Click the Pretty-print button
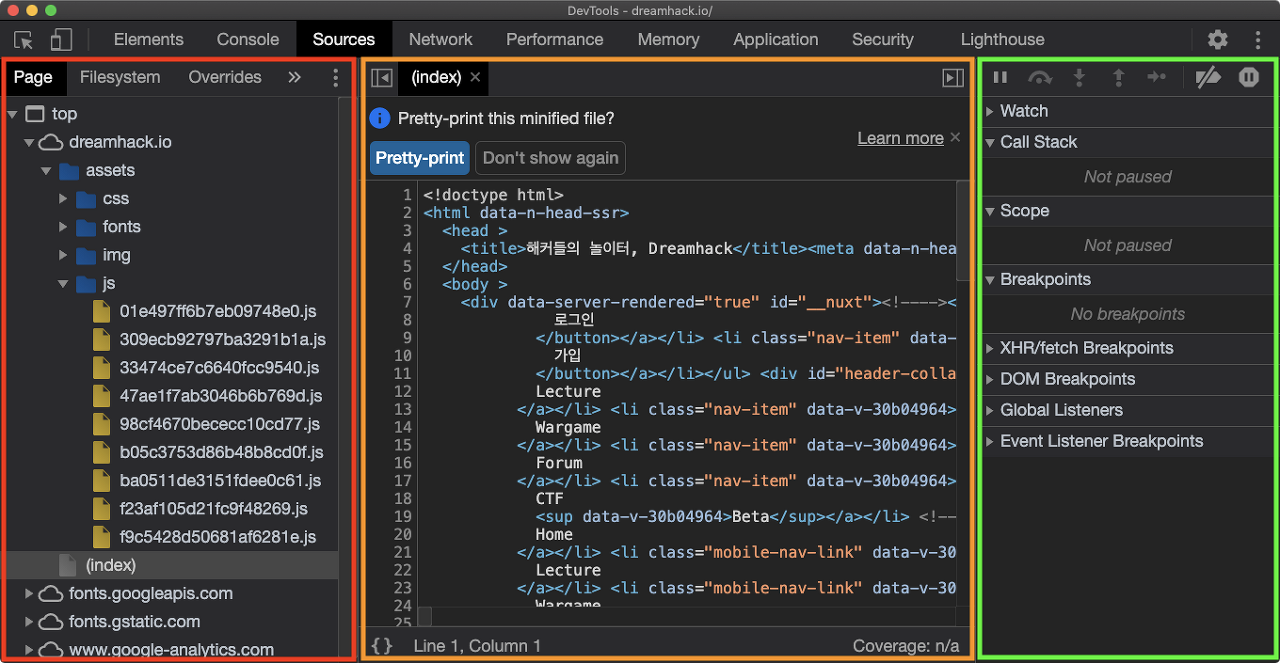This screenshot has height=663, width=1280. pos(420,158)
